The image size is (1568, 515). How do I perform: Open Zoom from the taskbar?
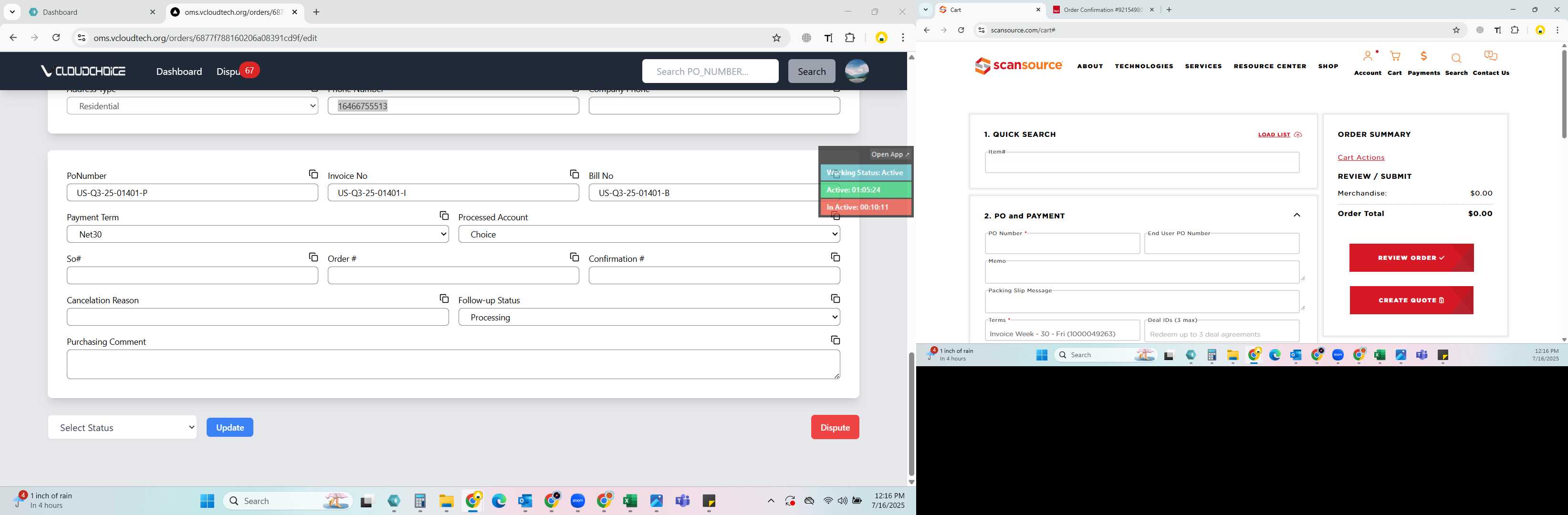click(578, 501)
